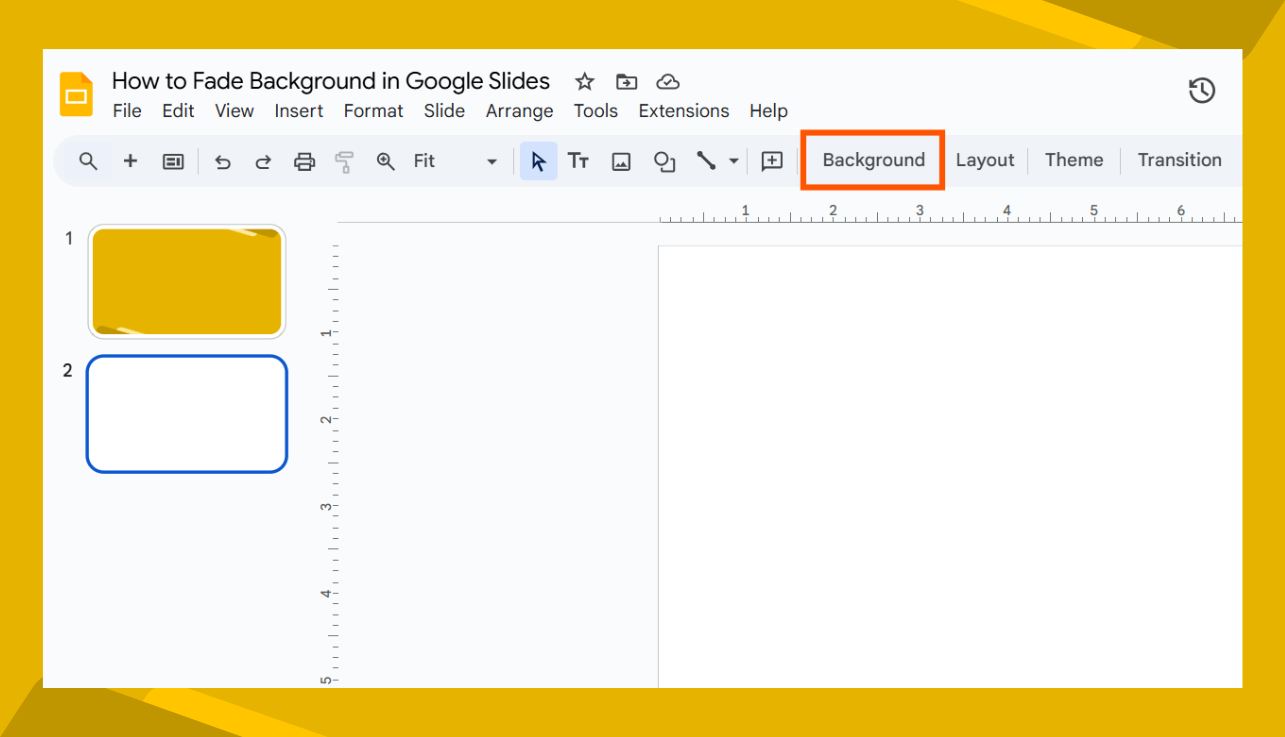Add a comment
This screenshot has height=737, width=1285.
(x=771, y=160)
